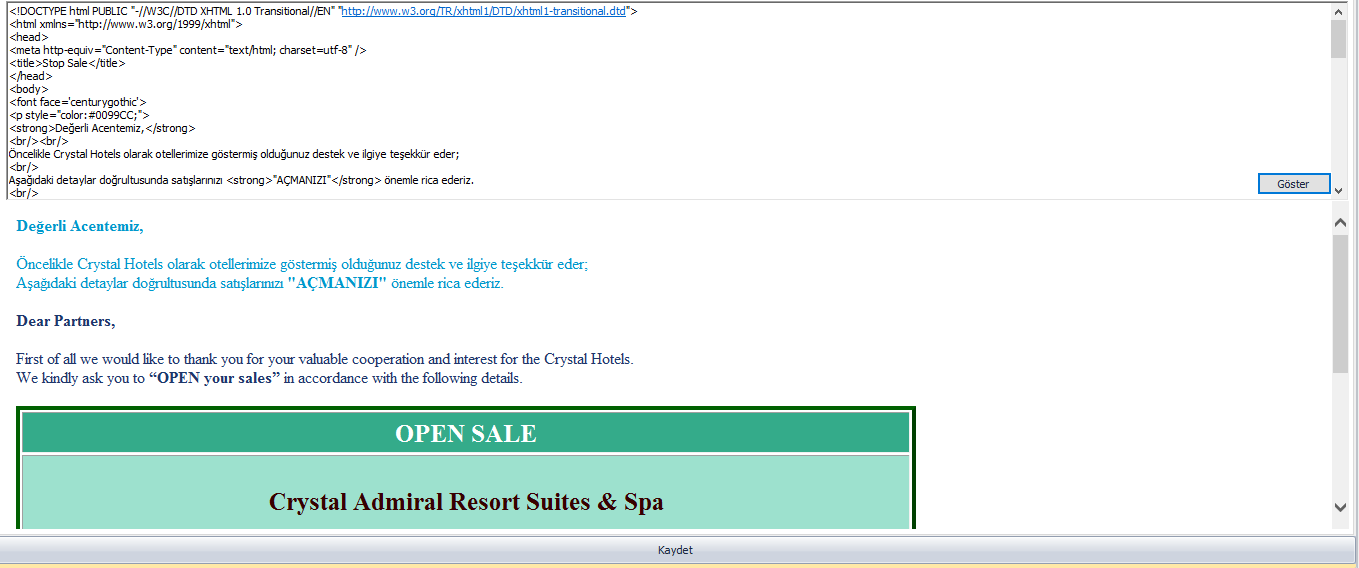Viewport: 1359px width, 568px height.
Task: Click the preview pane scroll-up arrow
Action: 1341,221
